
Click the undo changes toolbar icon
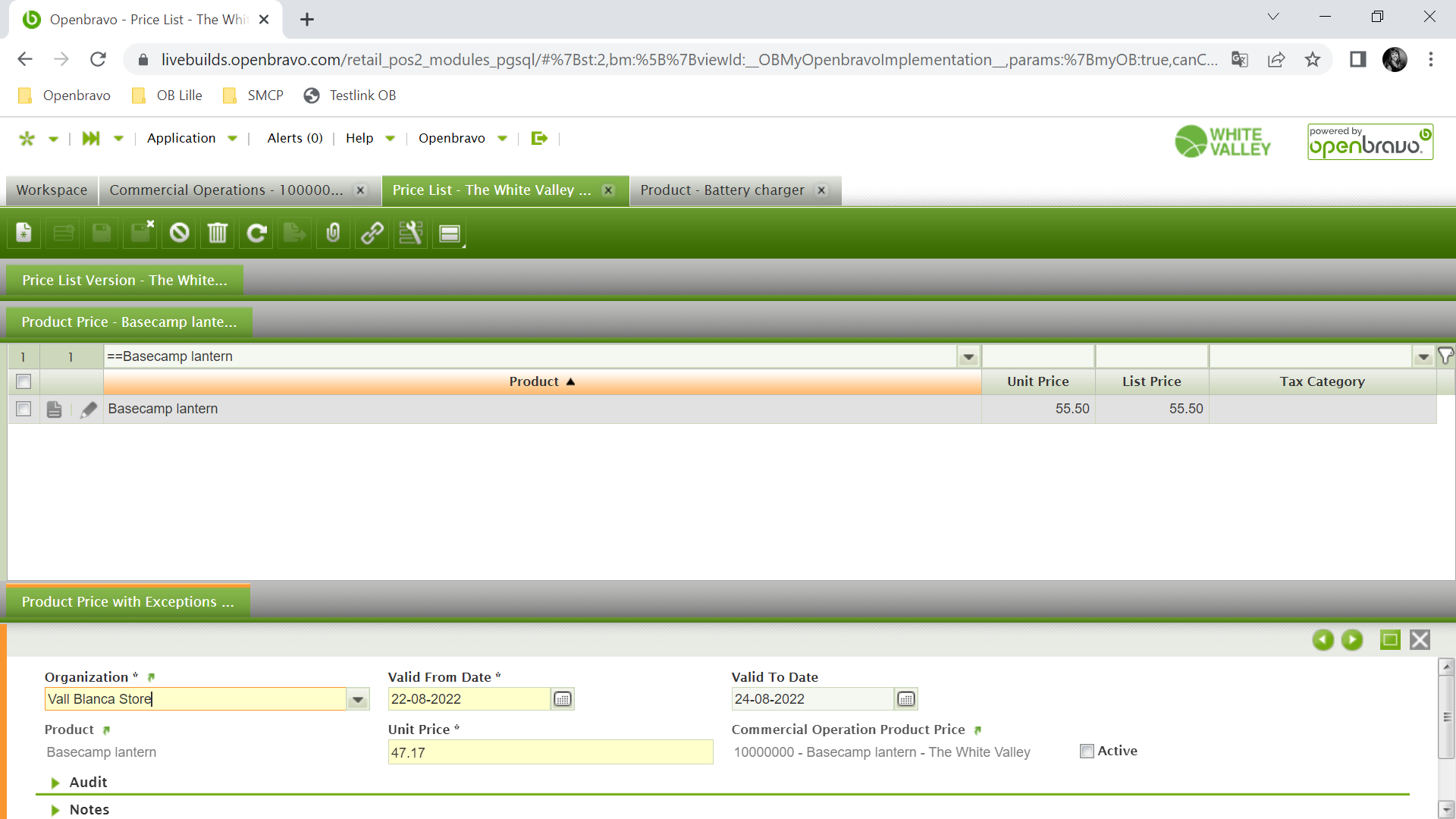[x=179, y=233]
